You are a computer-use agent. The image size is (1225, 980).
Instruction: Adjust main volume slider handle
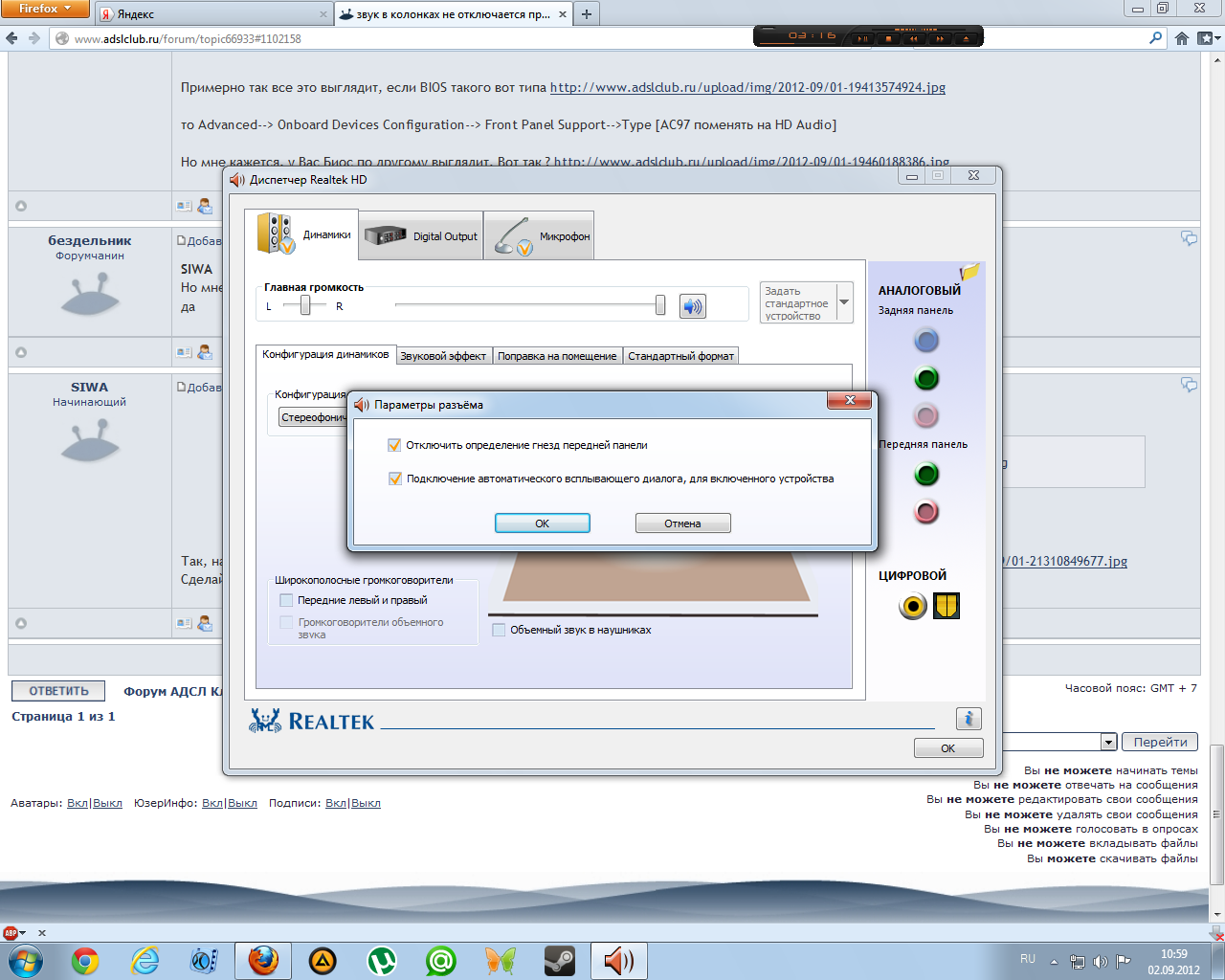659,305
